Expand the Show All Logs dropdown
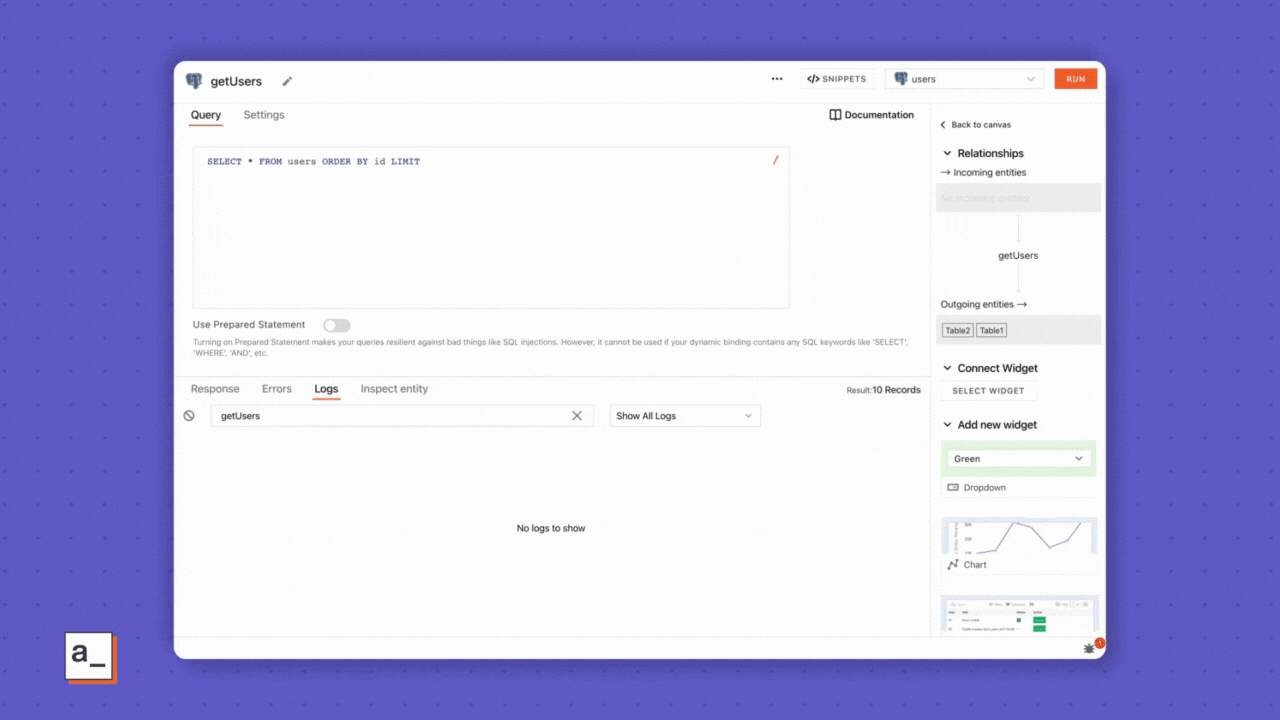 (x=685, y=416)
